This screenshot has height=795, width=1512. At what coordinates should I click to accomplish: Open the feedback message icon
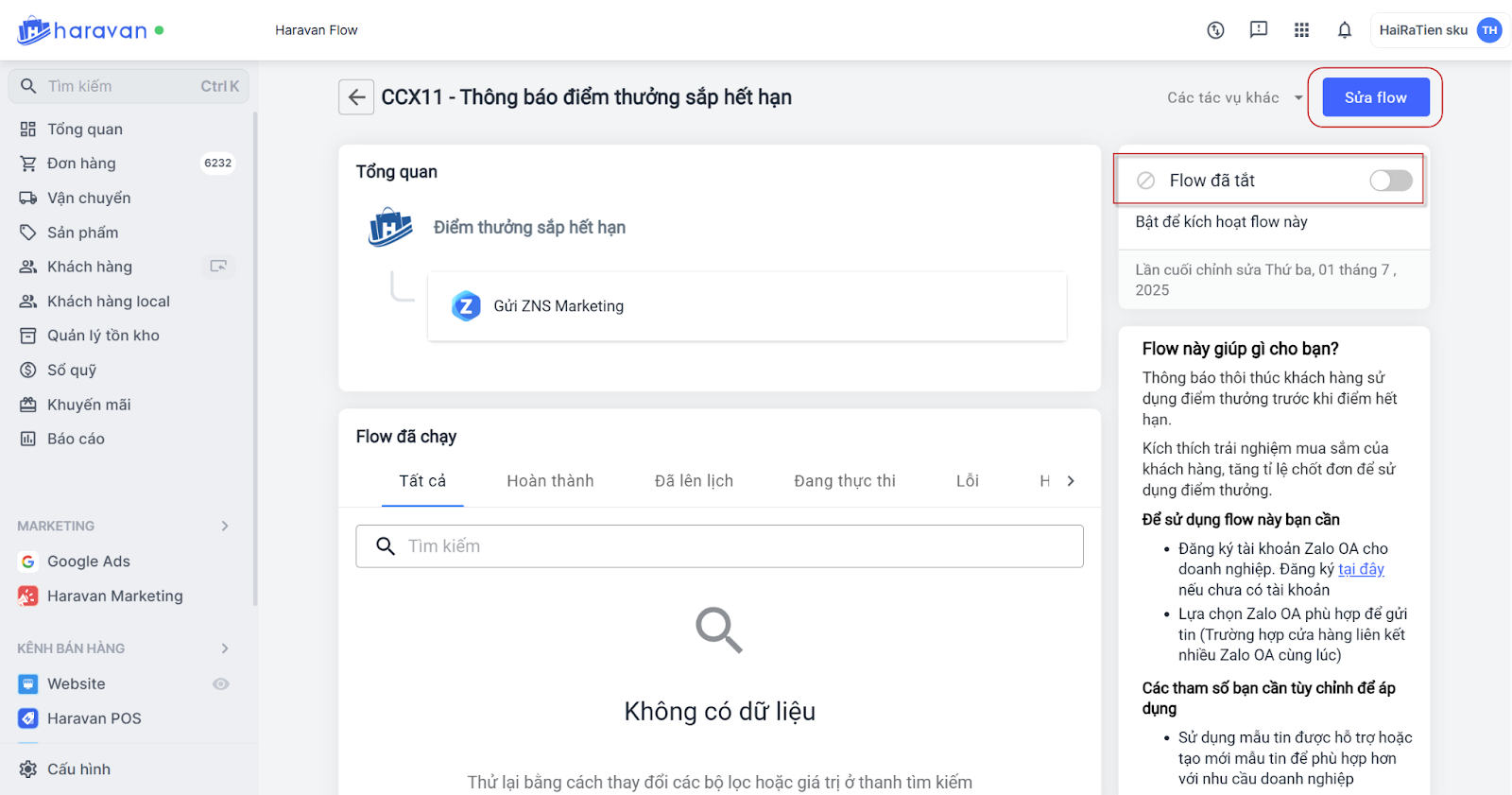pyautogui.click(x=1259, y=30)
